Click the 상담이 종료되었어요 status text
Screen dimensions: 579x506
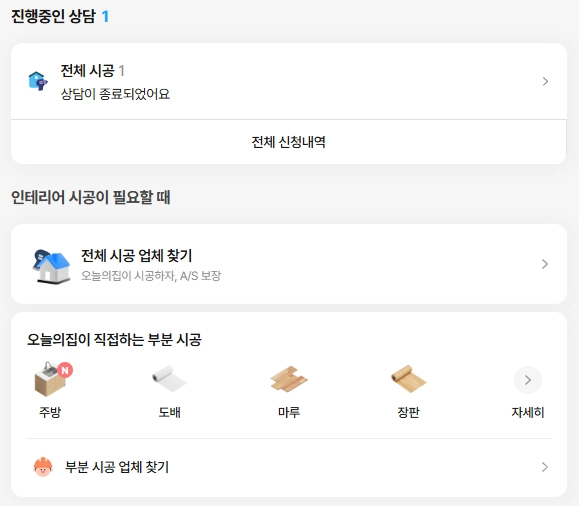115,94
